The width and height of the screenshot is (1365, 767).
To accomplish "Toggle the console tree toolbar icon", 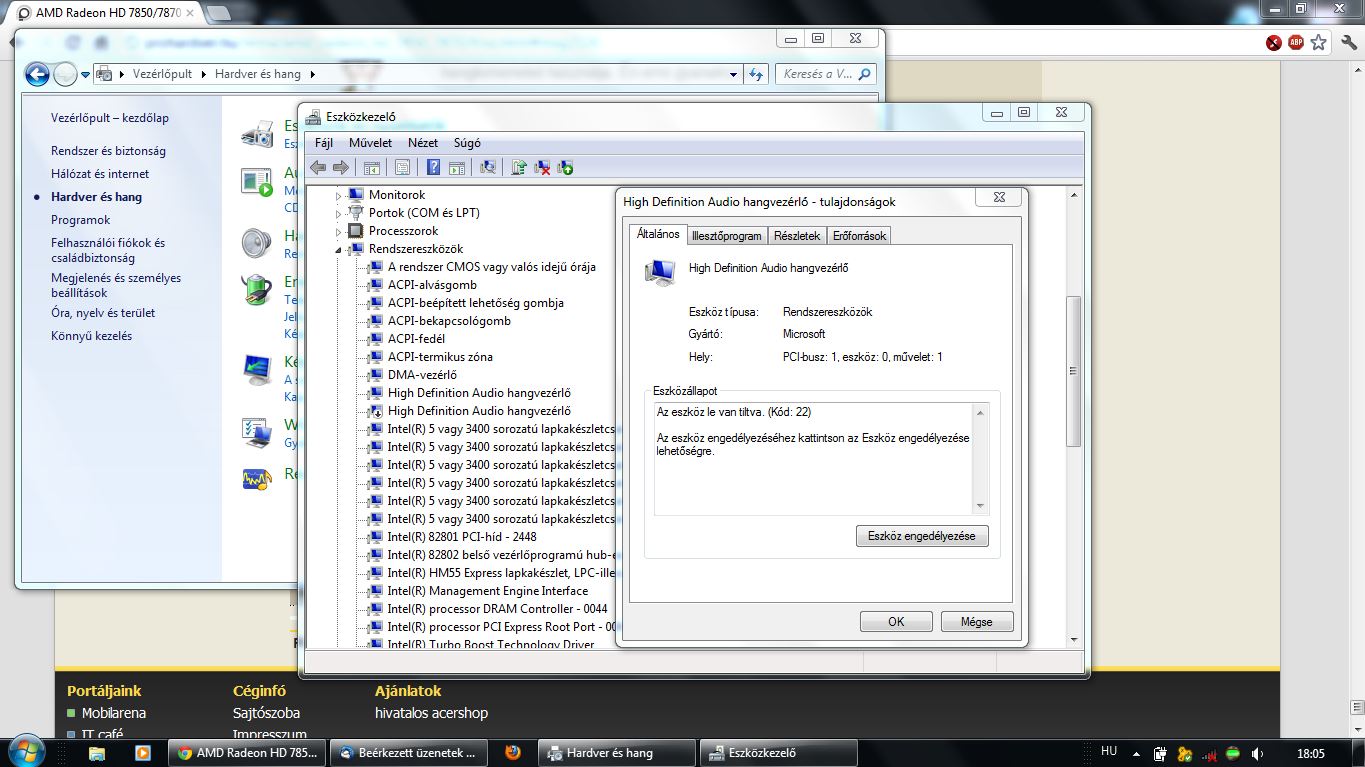I will (371, 168).
